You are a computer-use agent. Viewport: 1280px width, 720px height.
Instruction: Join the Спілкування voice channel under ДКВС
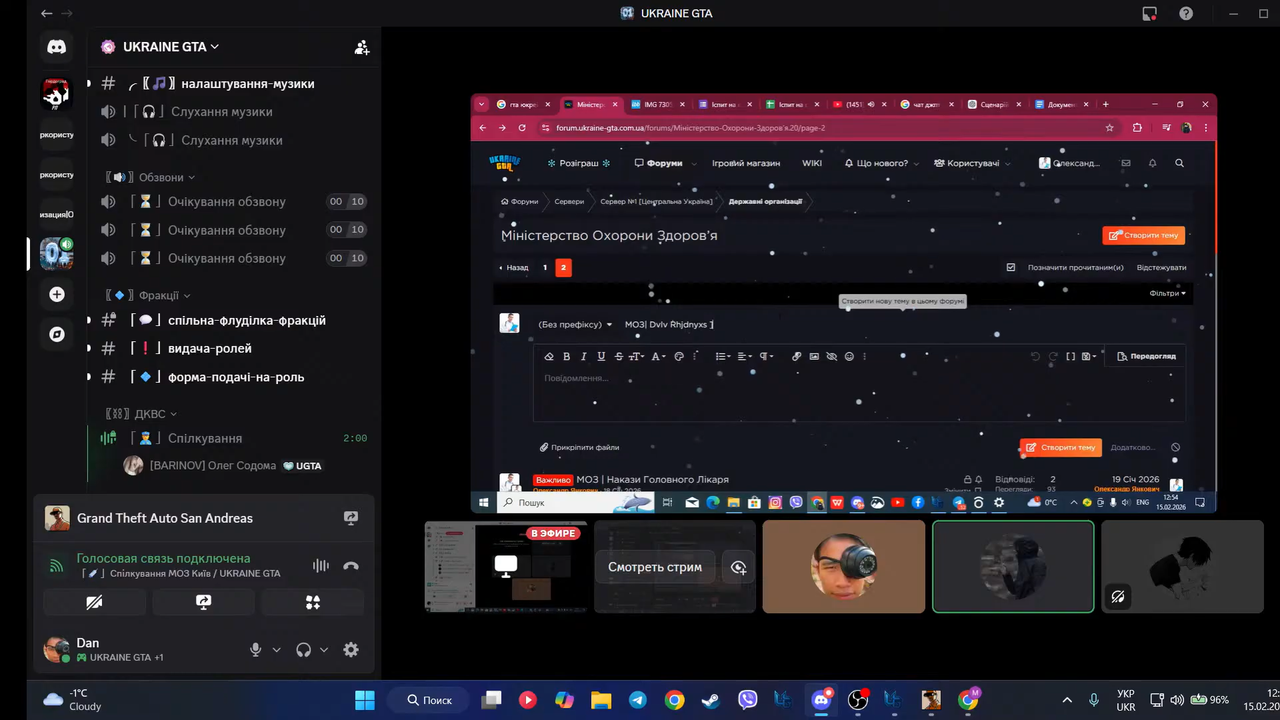pyautogui.click(x=230, y=438)
